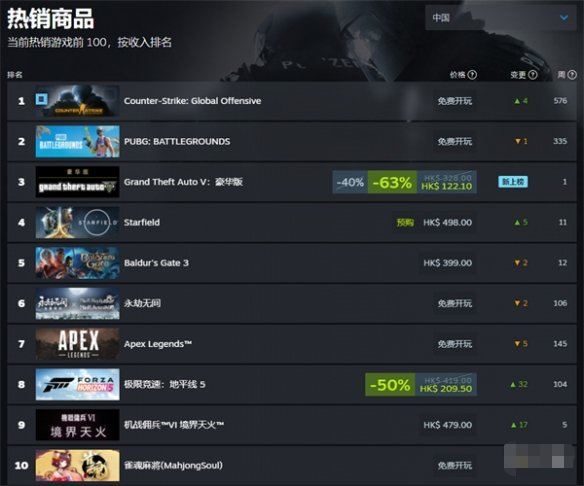584x486 pixels.
Task: Open the 永劫无间 game title link
Action: click(142, 303)
